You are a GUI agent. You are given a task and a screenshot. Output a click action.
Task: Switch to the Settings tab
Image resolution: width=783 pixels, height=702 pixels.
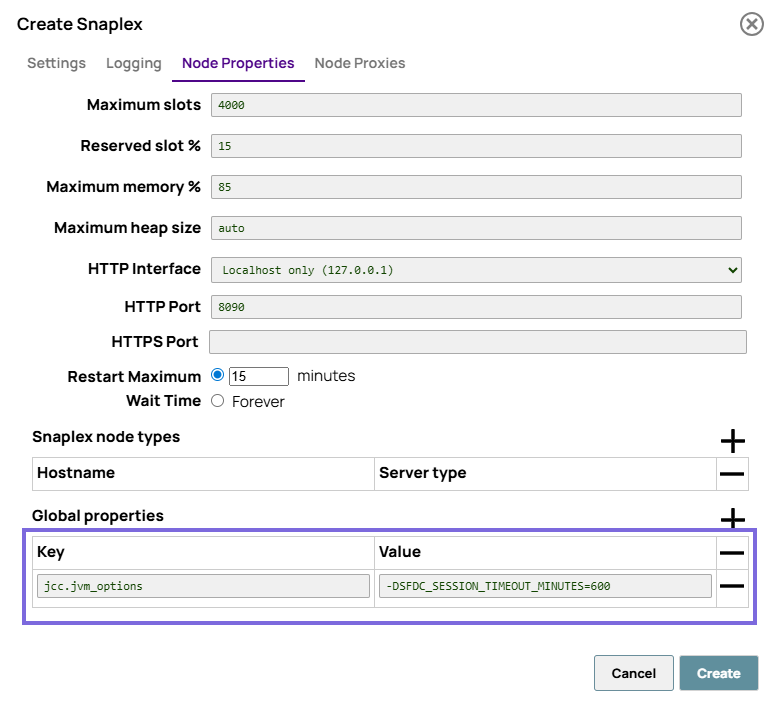(x=56, y=63)
